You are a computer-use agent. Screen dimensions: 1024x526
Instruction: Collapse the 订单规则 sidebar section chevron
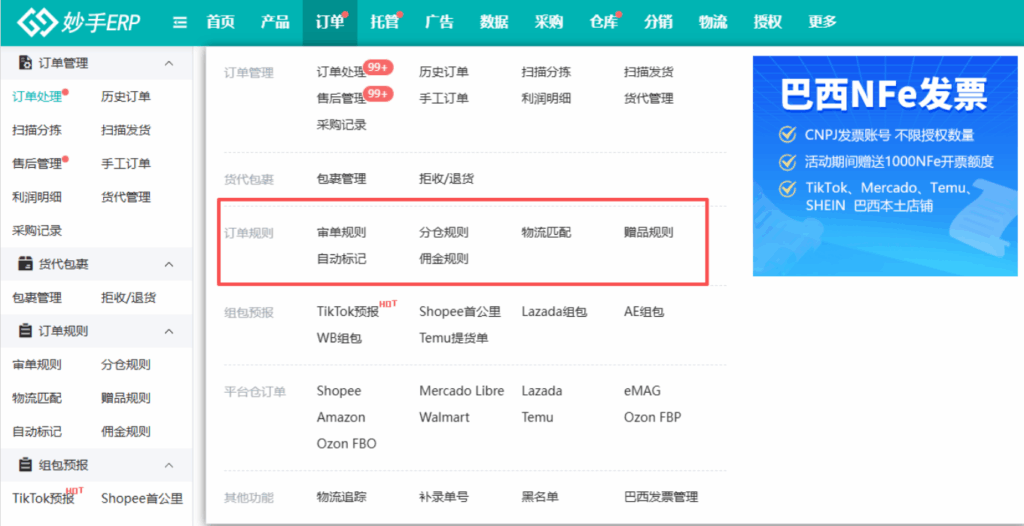pyautogui.click(x=168, y=331)
